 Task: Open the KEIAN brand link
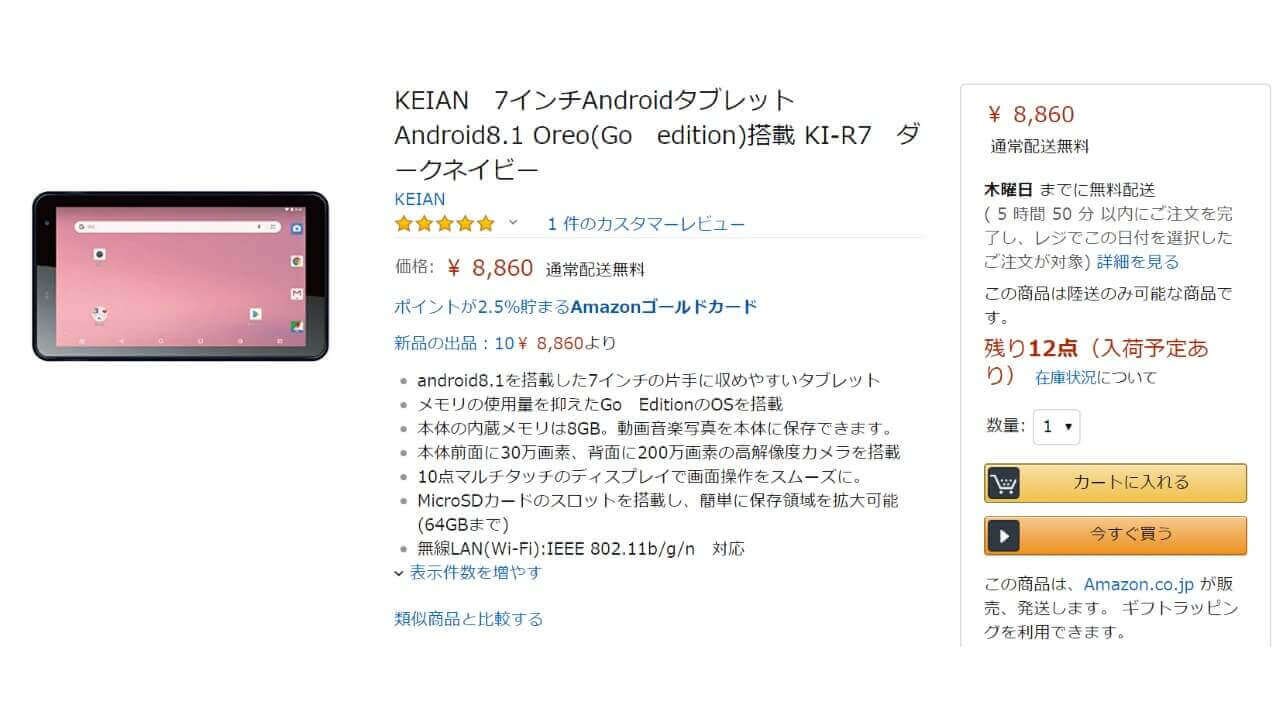coord(420,198)
